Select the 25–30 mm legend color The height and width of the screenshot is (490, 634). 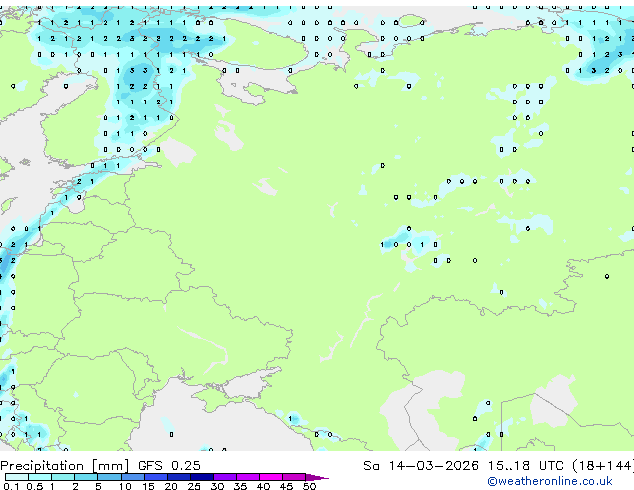[201, 477]
